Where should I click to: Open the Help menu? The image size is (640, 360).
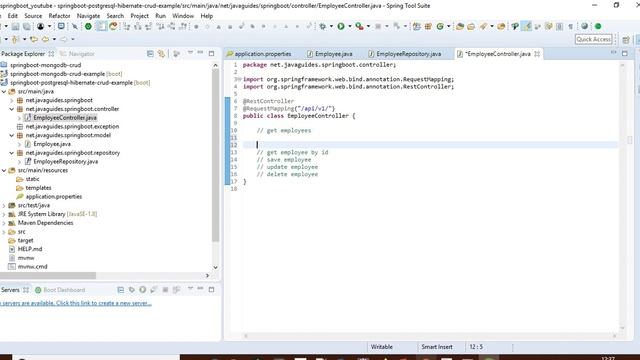click(207, 16)
